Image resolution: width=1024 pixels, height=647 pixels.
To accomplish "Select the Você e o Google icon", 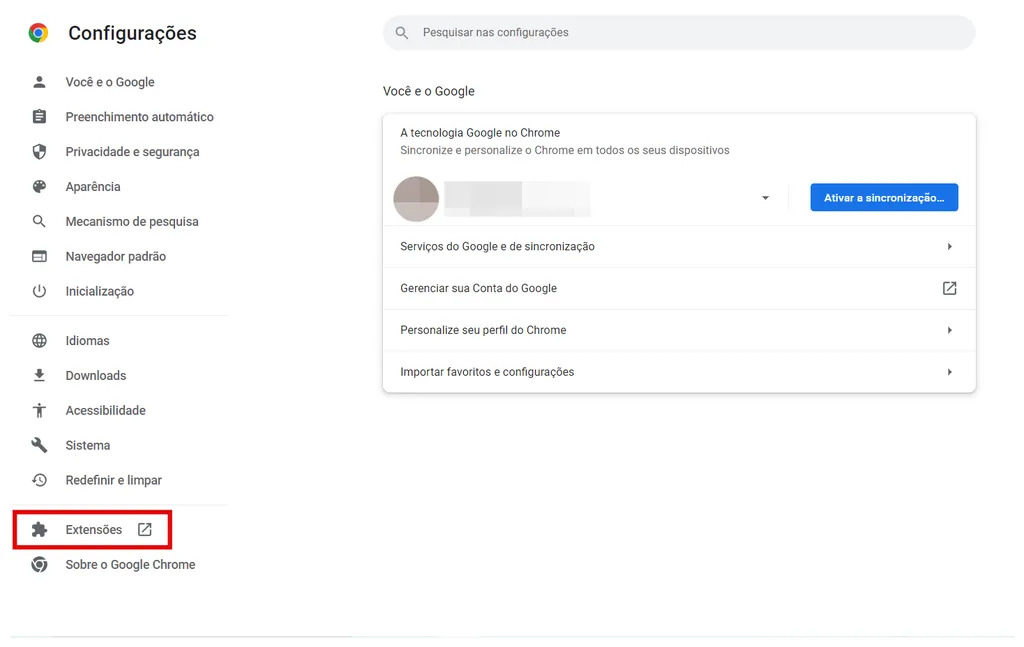I will tap(38, 81).
